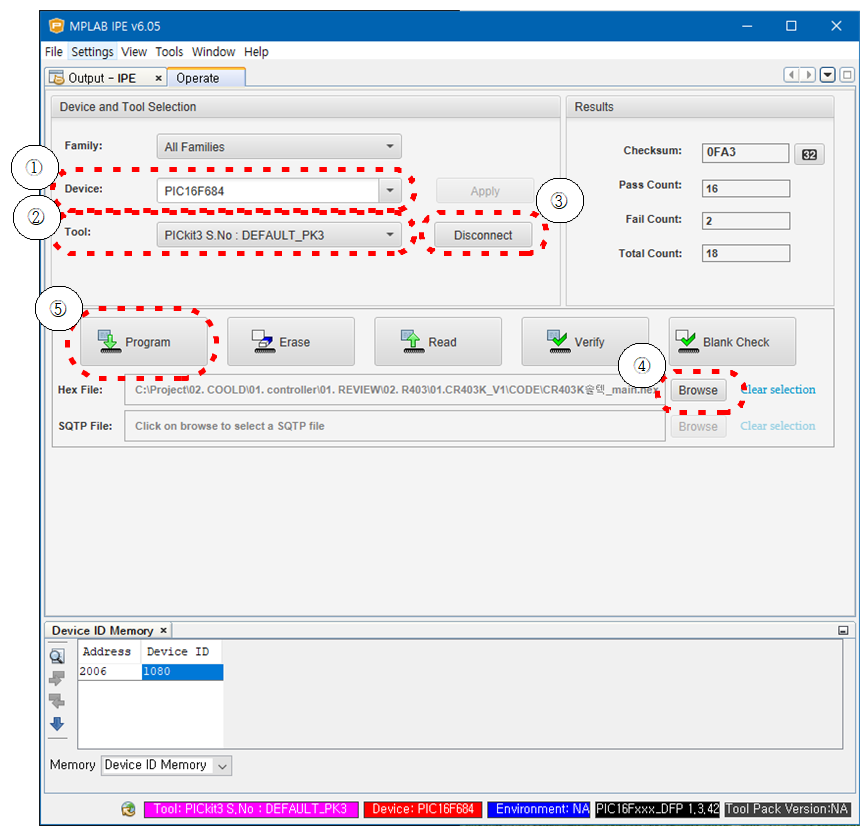Open the Family dropdown
The width and height of the screenshot is (867, 833).
[x=279, y=147]
